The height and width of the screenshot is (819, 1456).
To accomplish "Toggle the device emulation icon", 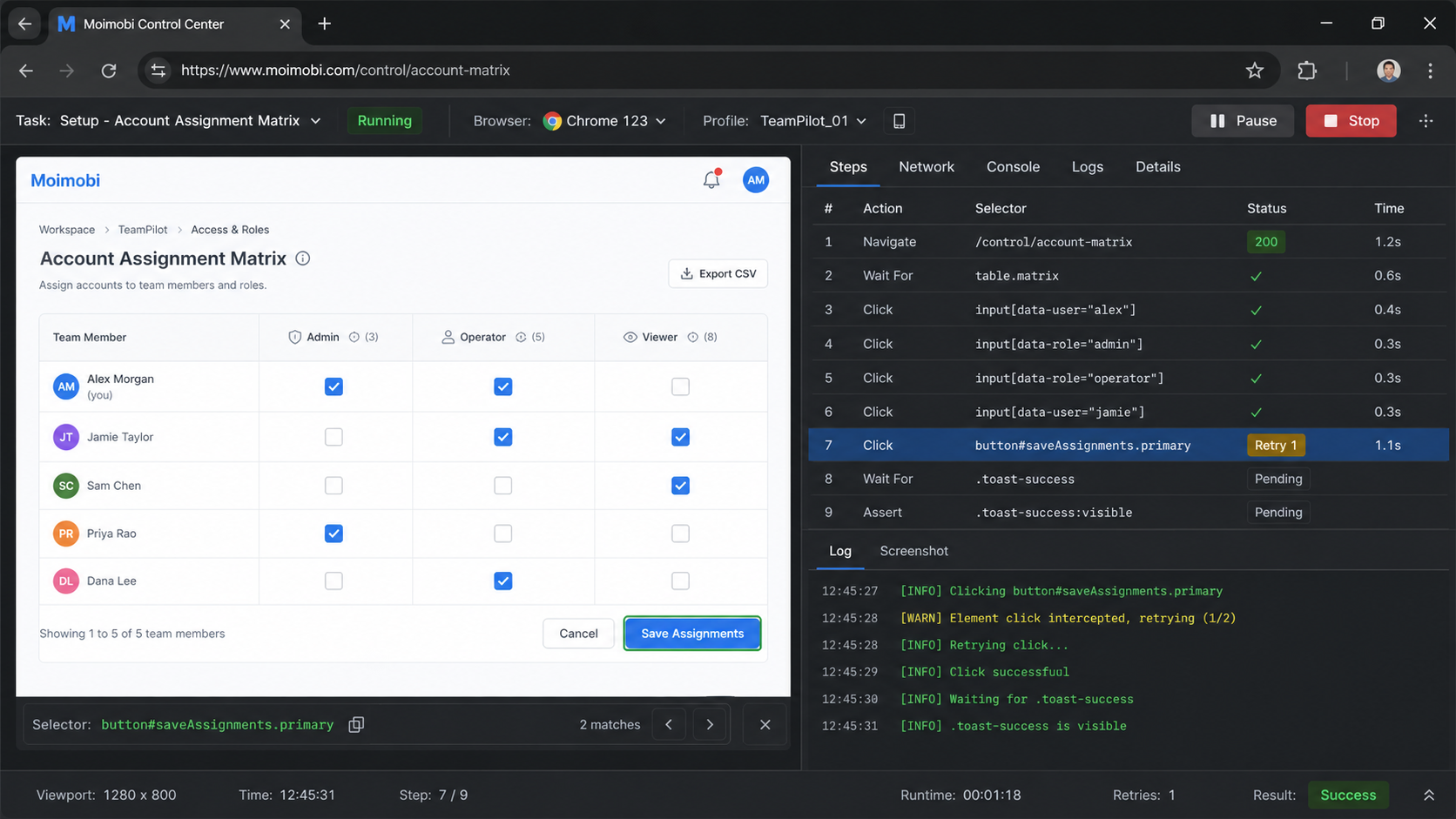I will (899, 121).
